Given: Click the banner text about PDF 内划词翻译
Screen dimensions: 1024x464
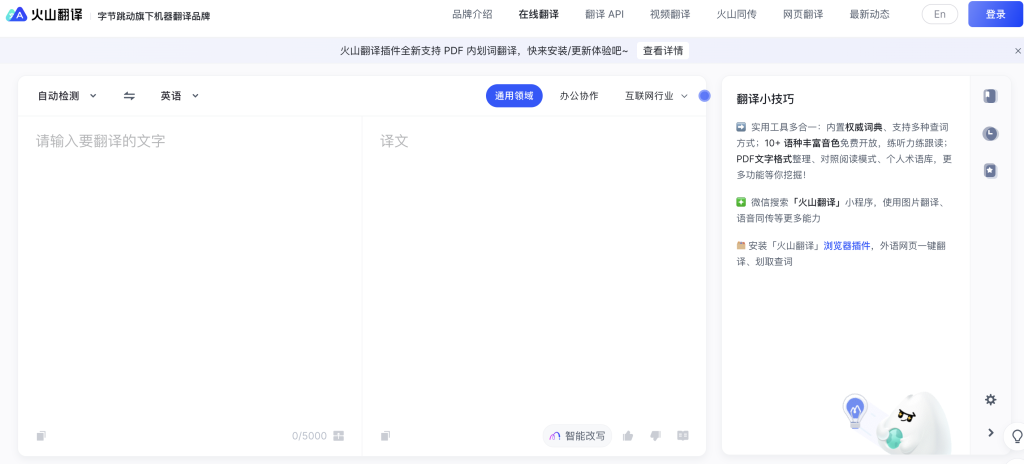Looking at the screenshot, I should coord(484,50).
